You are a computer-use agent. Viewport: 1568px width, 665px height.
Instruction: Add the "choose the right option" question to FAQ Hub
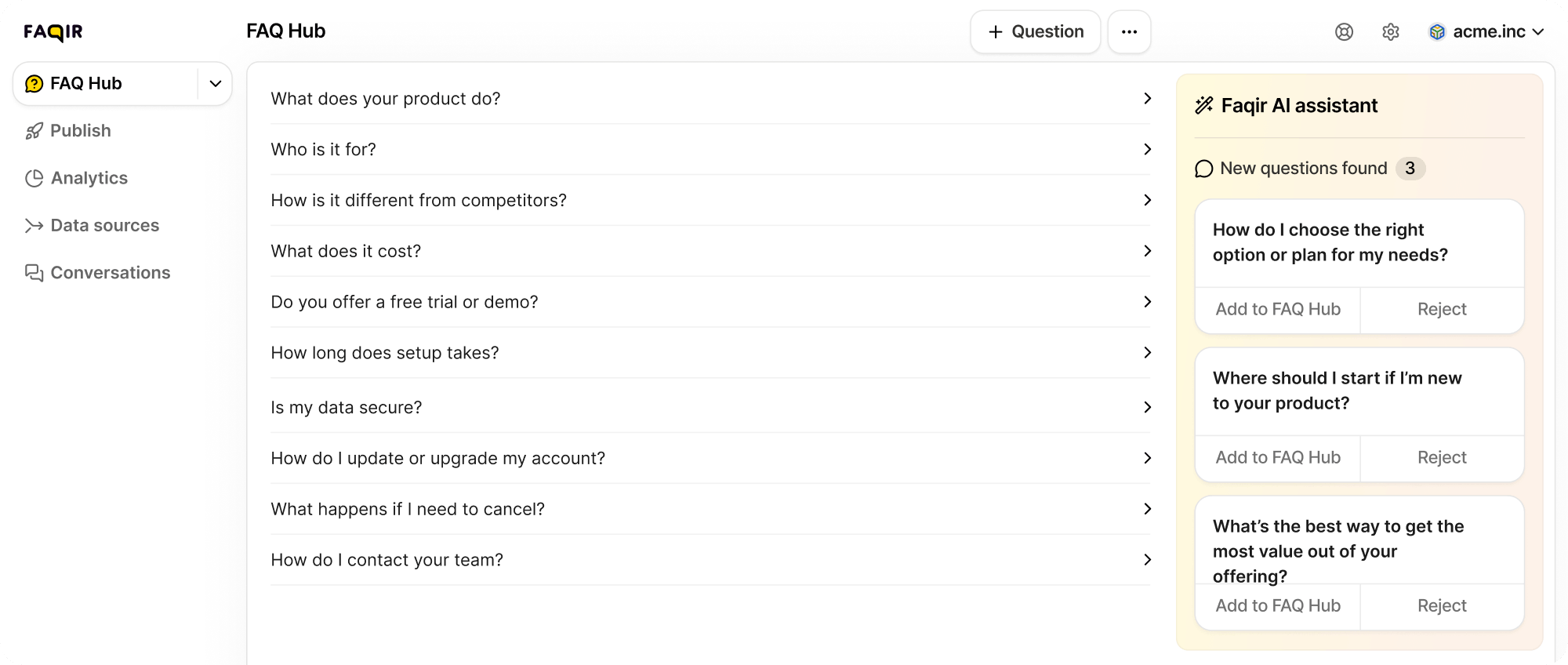[1277, 310]
